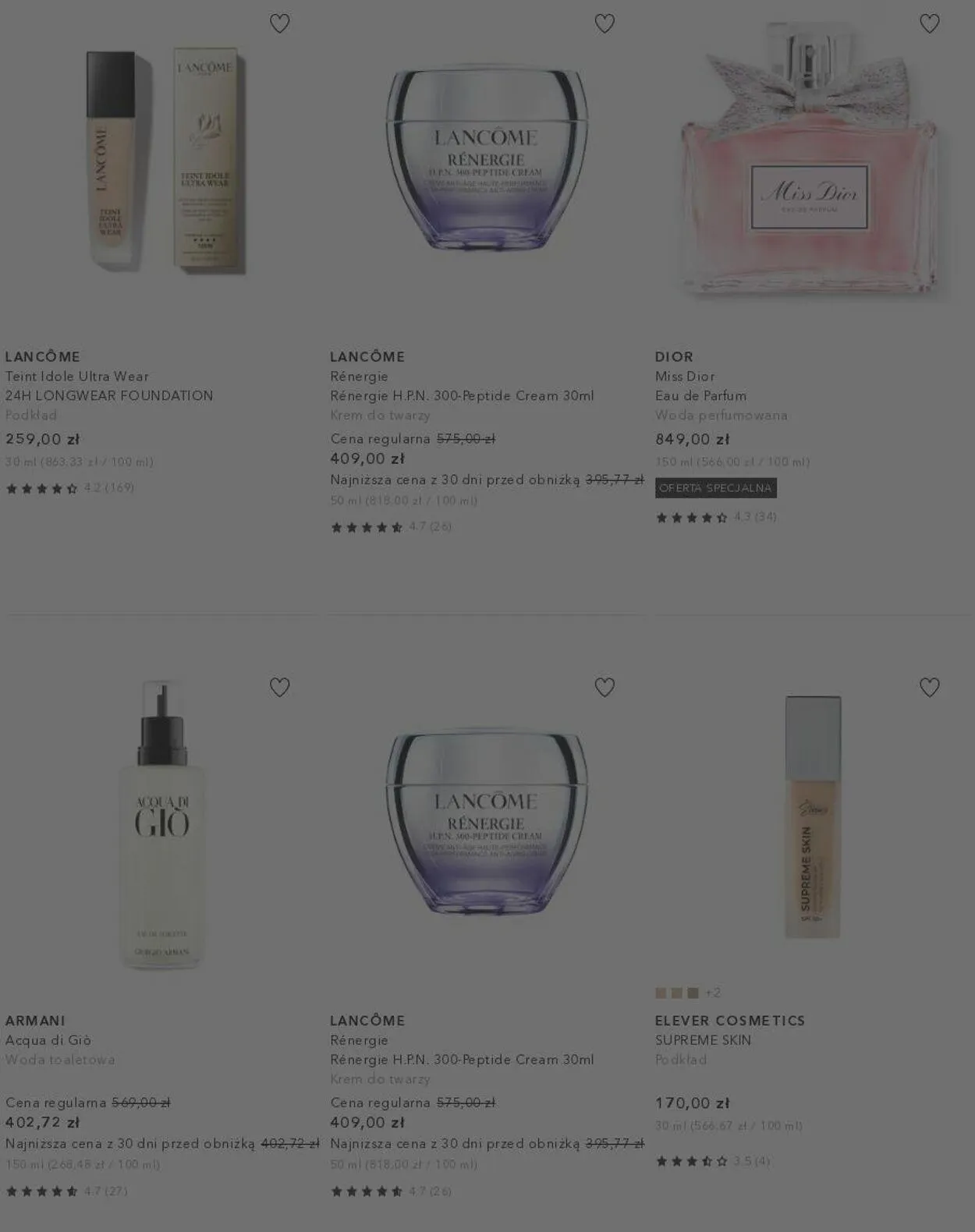View Teint Idole 4.2 star rating reviews
Image resolution: width=975 pixels, height=1232 pixels.
(x=69, y=488)
